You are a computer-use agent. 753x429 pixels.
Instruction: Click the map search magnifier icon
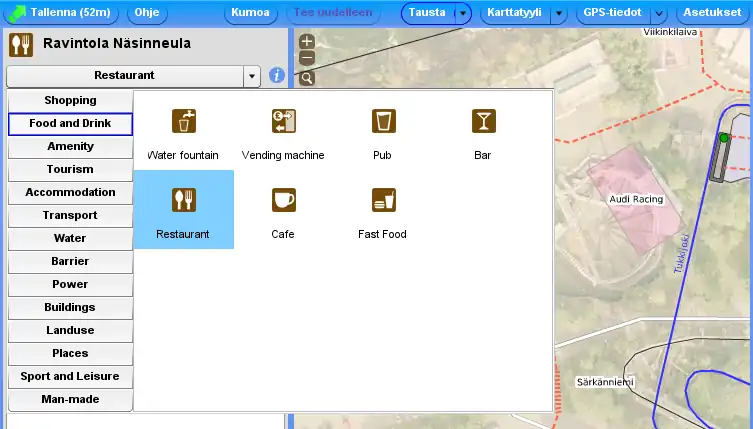pos(307,78)
